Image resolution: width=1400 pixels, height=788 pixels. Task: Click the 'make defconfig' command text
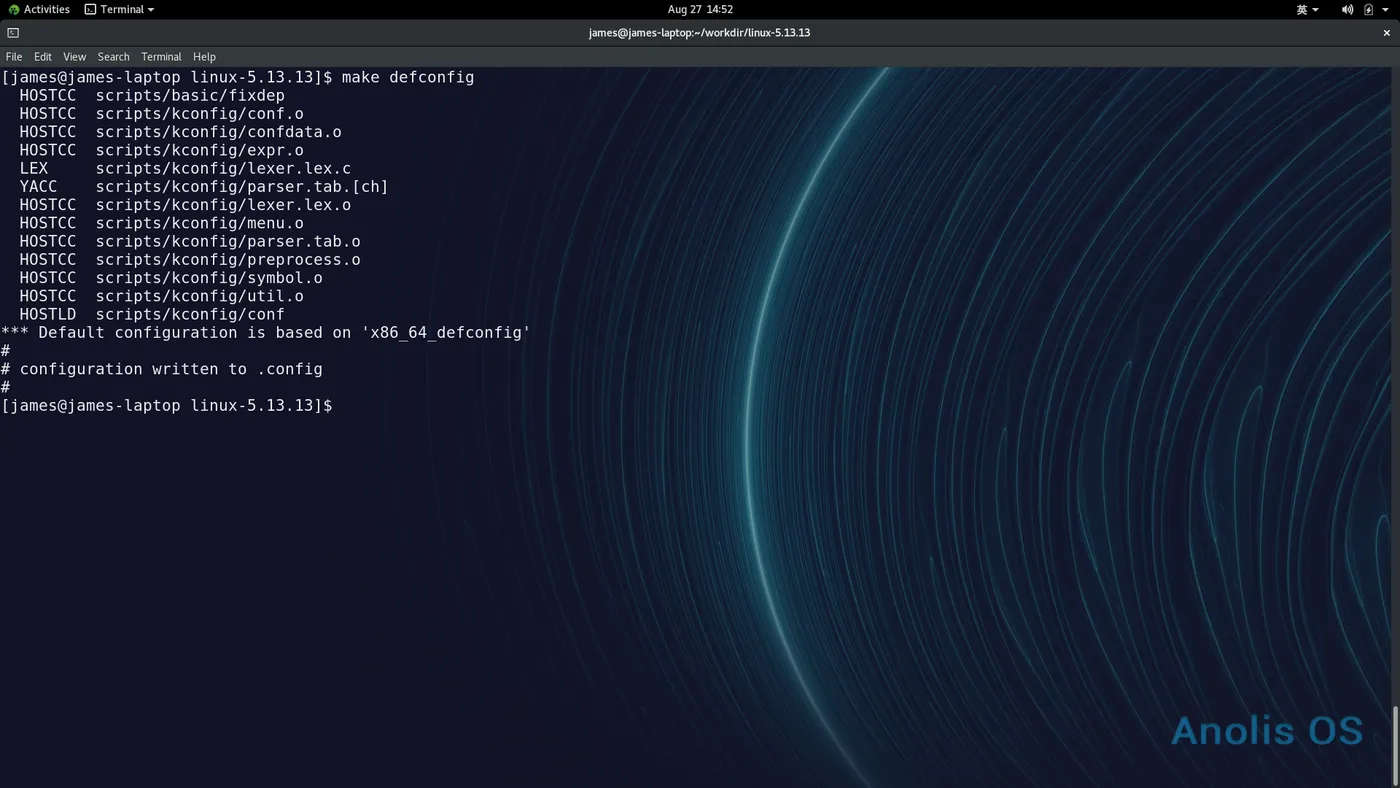408,77
